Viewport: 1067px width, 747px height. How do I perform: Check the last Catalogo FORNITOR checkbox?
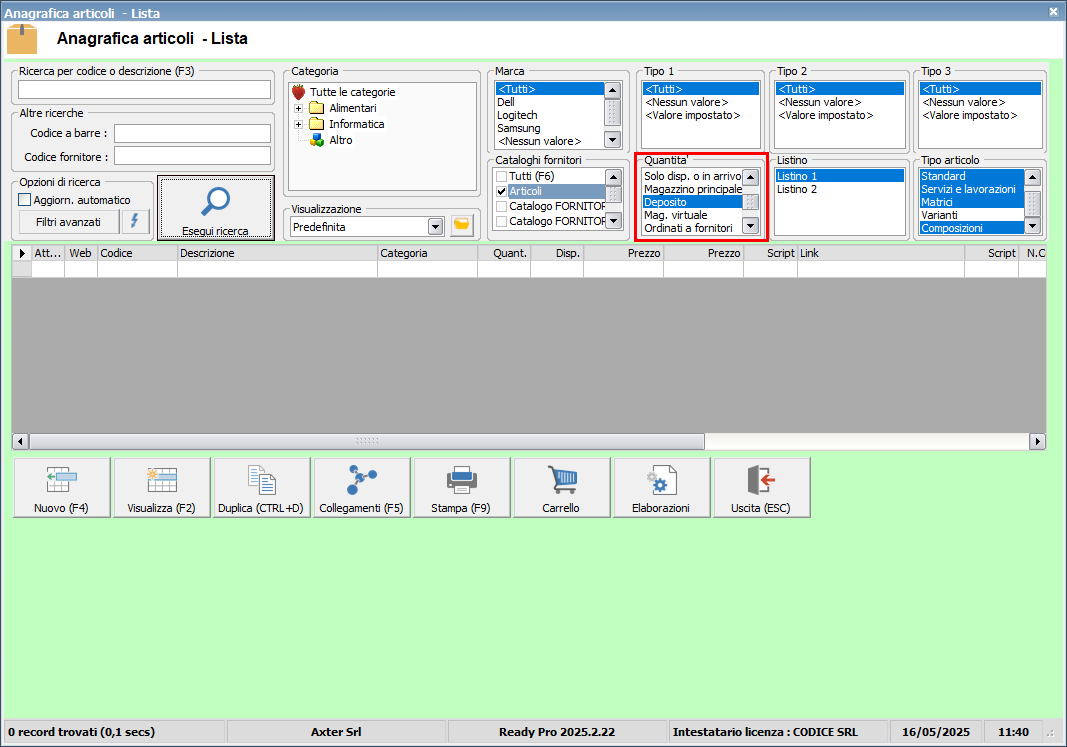click(x=502, y=221)
